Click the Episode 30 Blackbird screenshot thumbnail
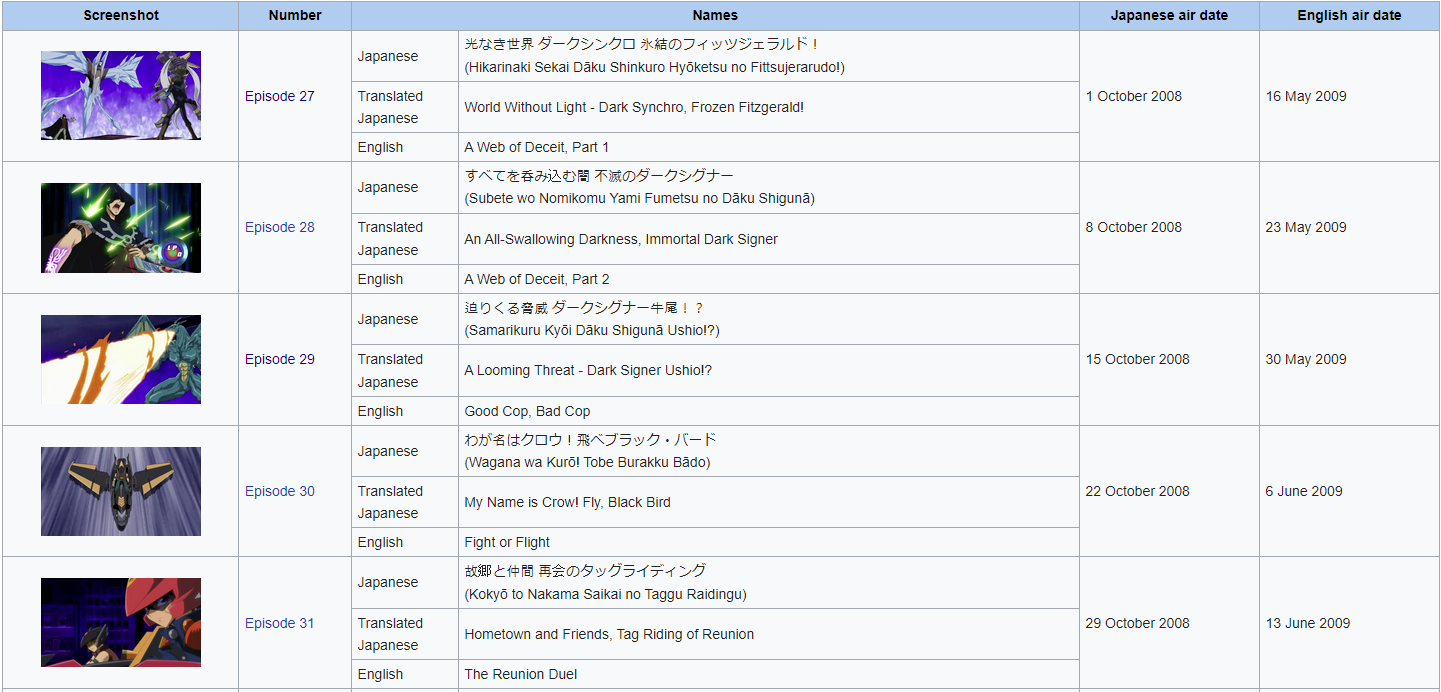The height and width of the screenshot is (692, 1441). coord(121,491)
